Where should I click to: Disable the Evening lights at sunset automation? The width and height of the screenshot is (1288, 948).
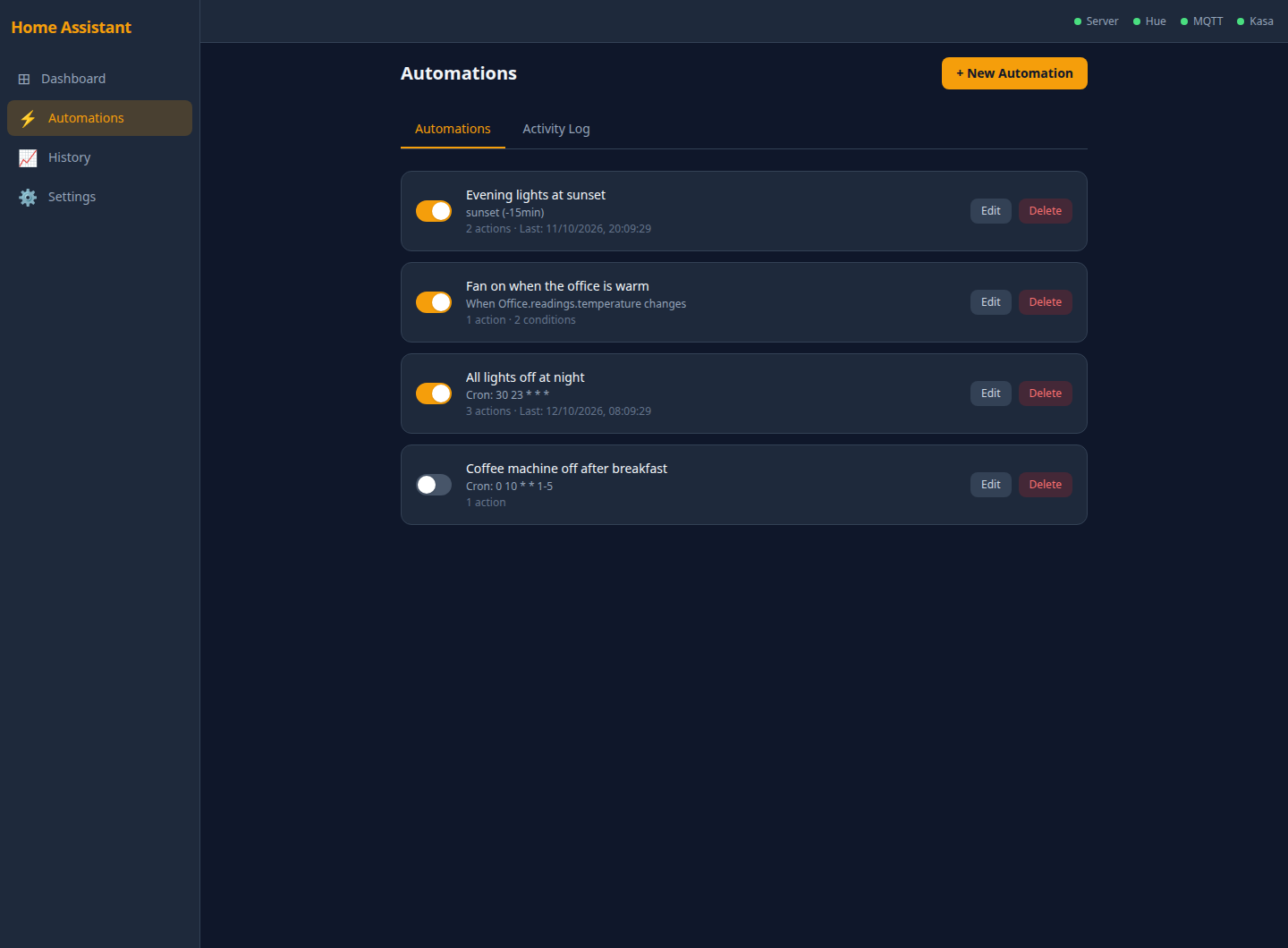434,211
